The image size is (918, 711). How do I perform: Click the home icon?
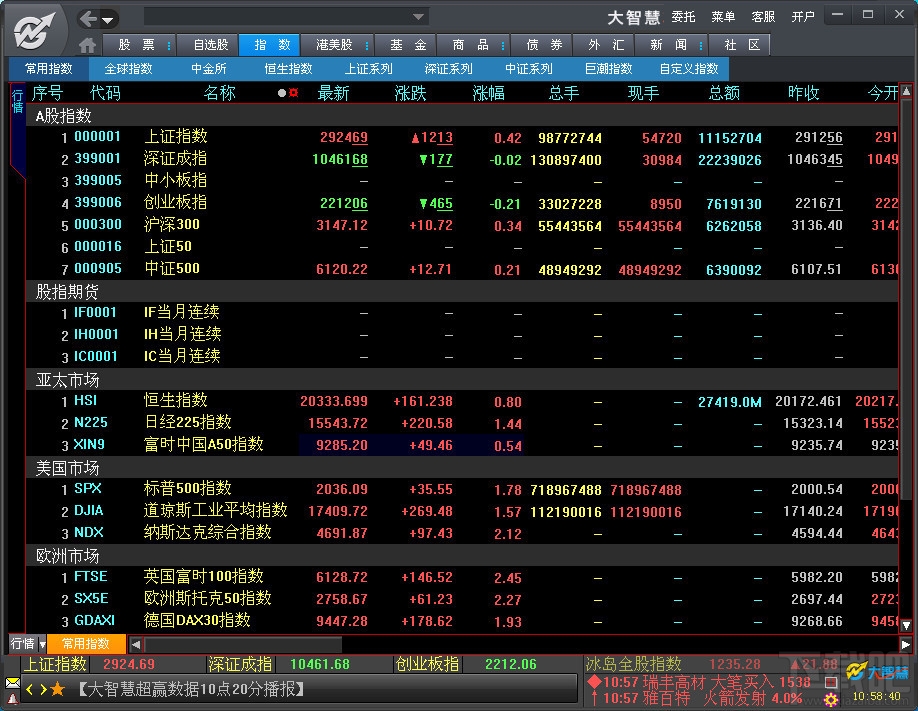pyautogui.click(x=87, y=45)
